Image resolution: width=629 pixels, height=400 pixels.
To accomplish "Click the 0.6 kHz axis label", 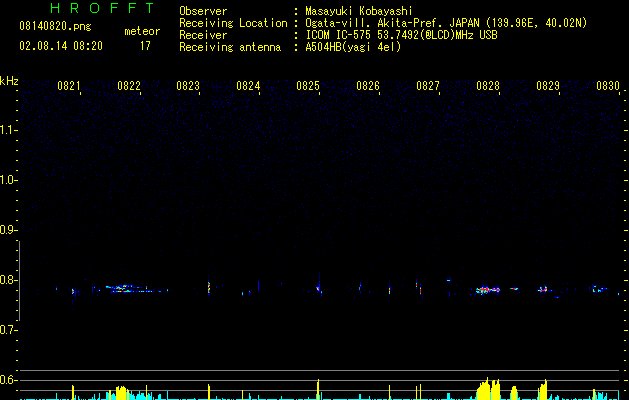I will click(8, 380).
